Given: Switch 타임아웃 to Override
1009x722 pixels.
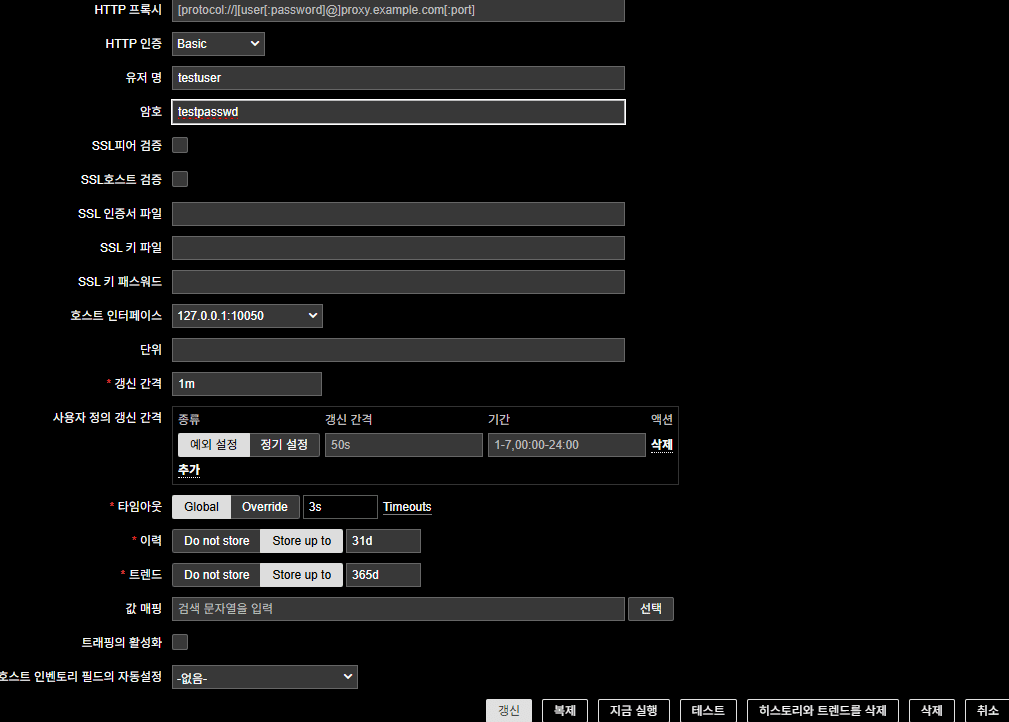Looking at the screenshot, I should (x=264, y=507).
